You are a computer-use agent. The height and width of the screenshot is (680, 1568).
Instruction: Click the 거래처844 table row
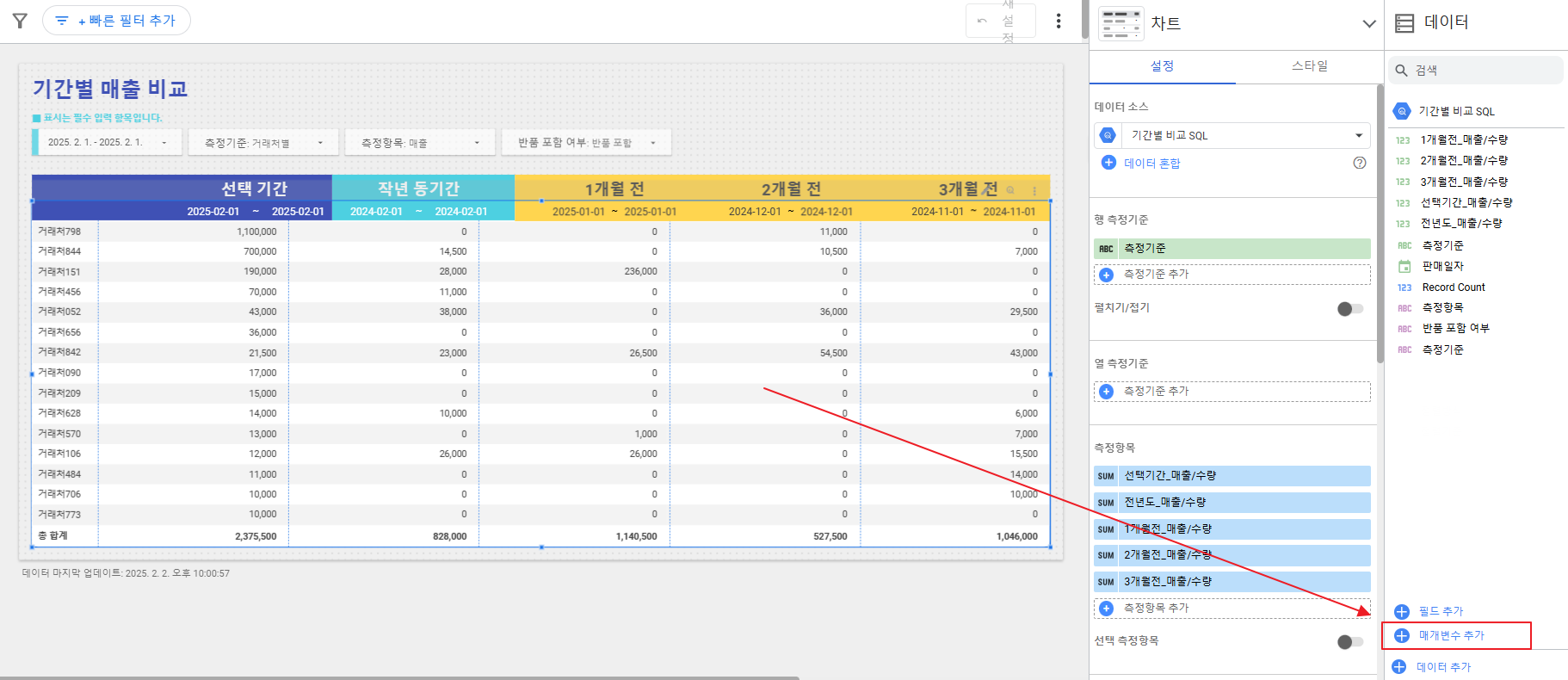tap(540, 251)
